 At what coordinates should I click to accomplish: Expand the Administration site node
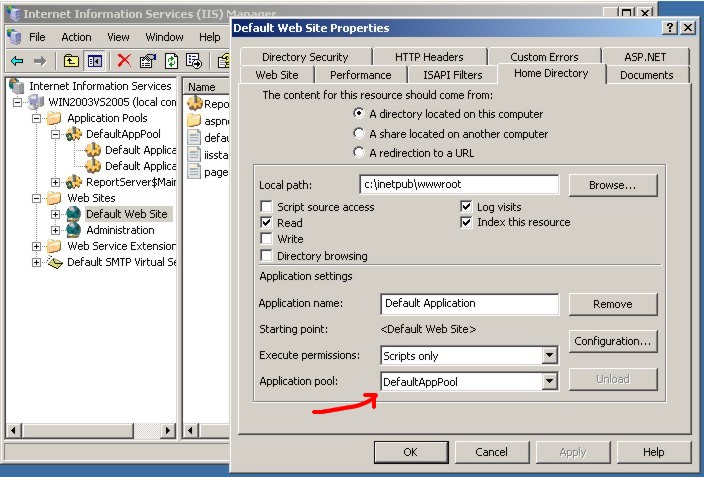[55, 230]
